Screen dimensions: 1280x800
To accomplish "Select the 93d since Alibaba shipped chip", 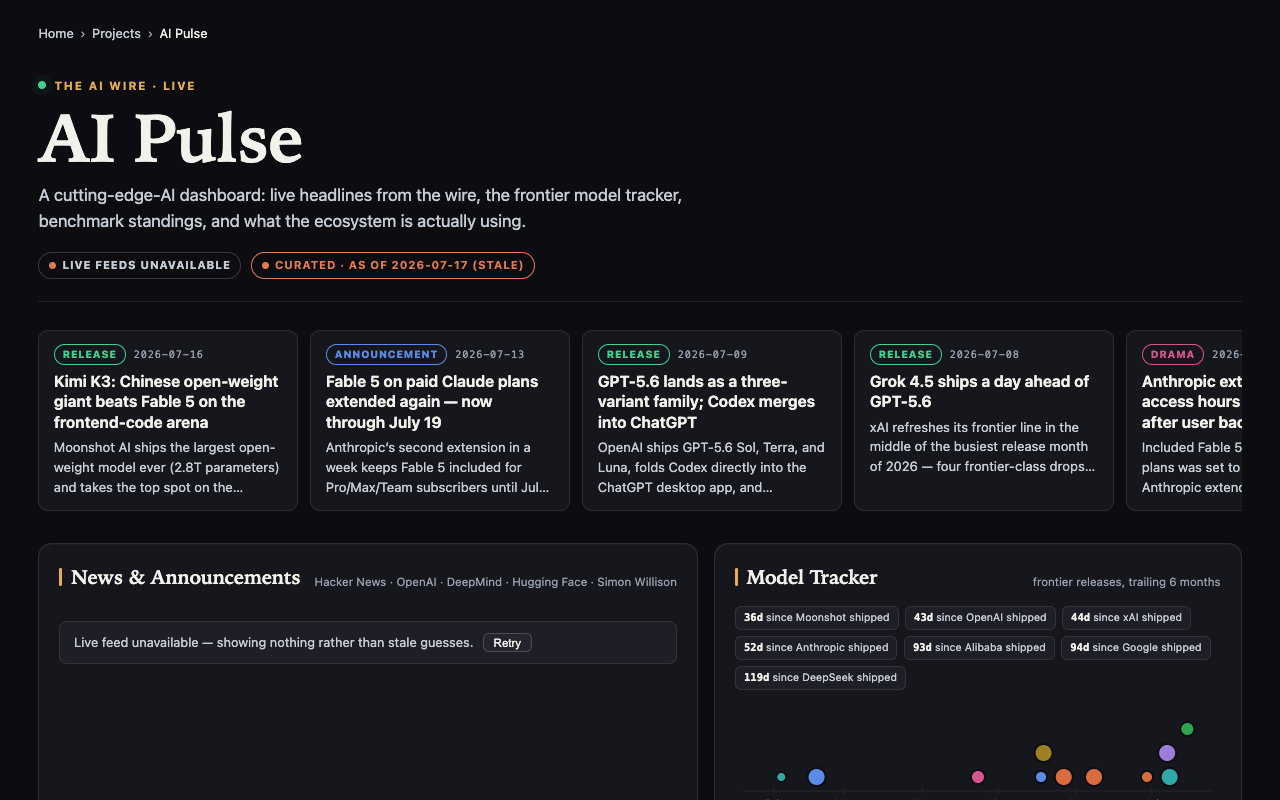I will [x=979, y=648].
